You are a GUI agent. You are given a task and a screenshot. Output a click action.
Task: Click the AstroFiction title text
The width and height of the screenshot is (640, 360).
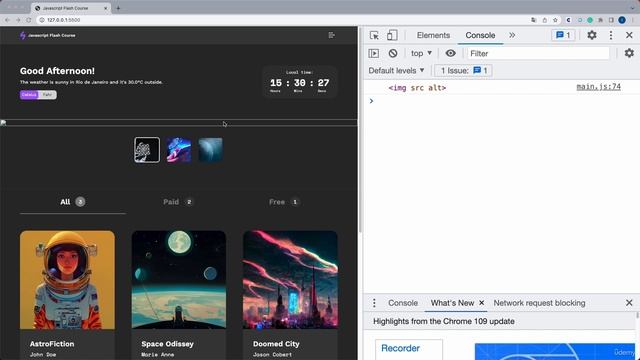click(52, 344)
